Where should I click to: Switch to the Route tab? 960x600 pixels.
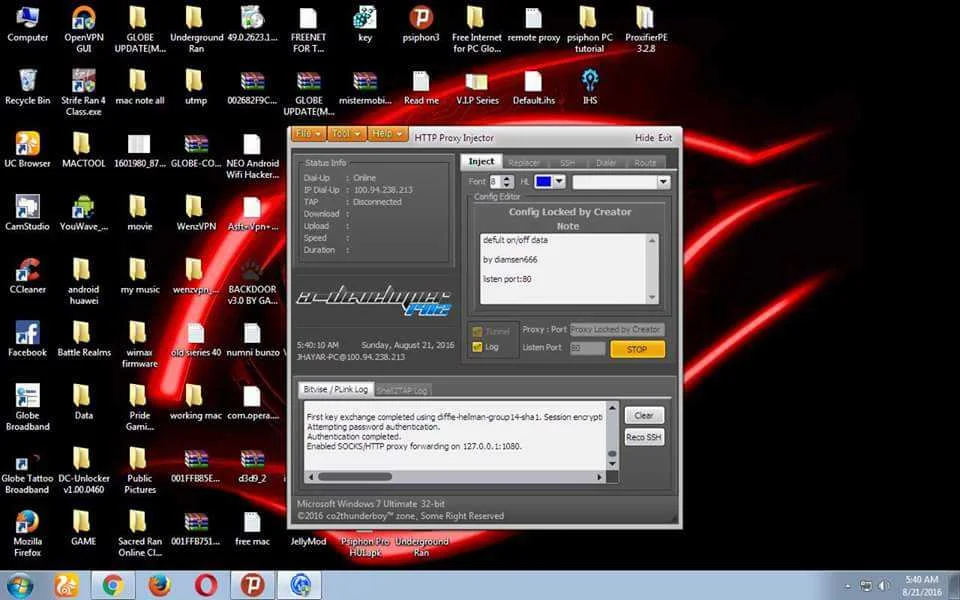coord(645,163)
